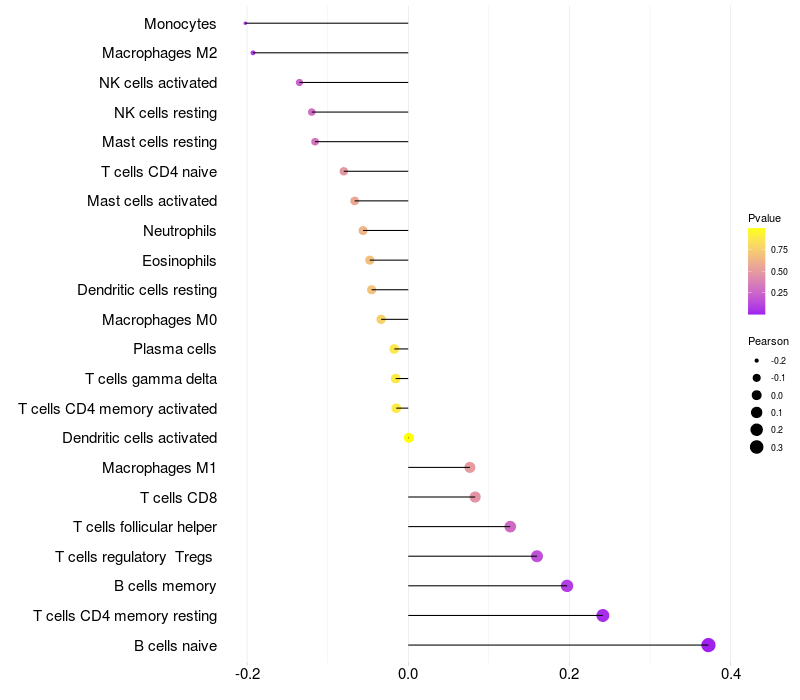Click the -0.2 Pearson legend circle
800x700 pixels.
pos(756,361)
